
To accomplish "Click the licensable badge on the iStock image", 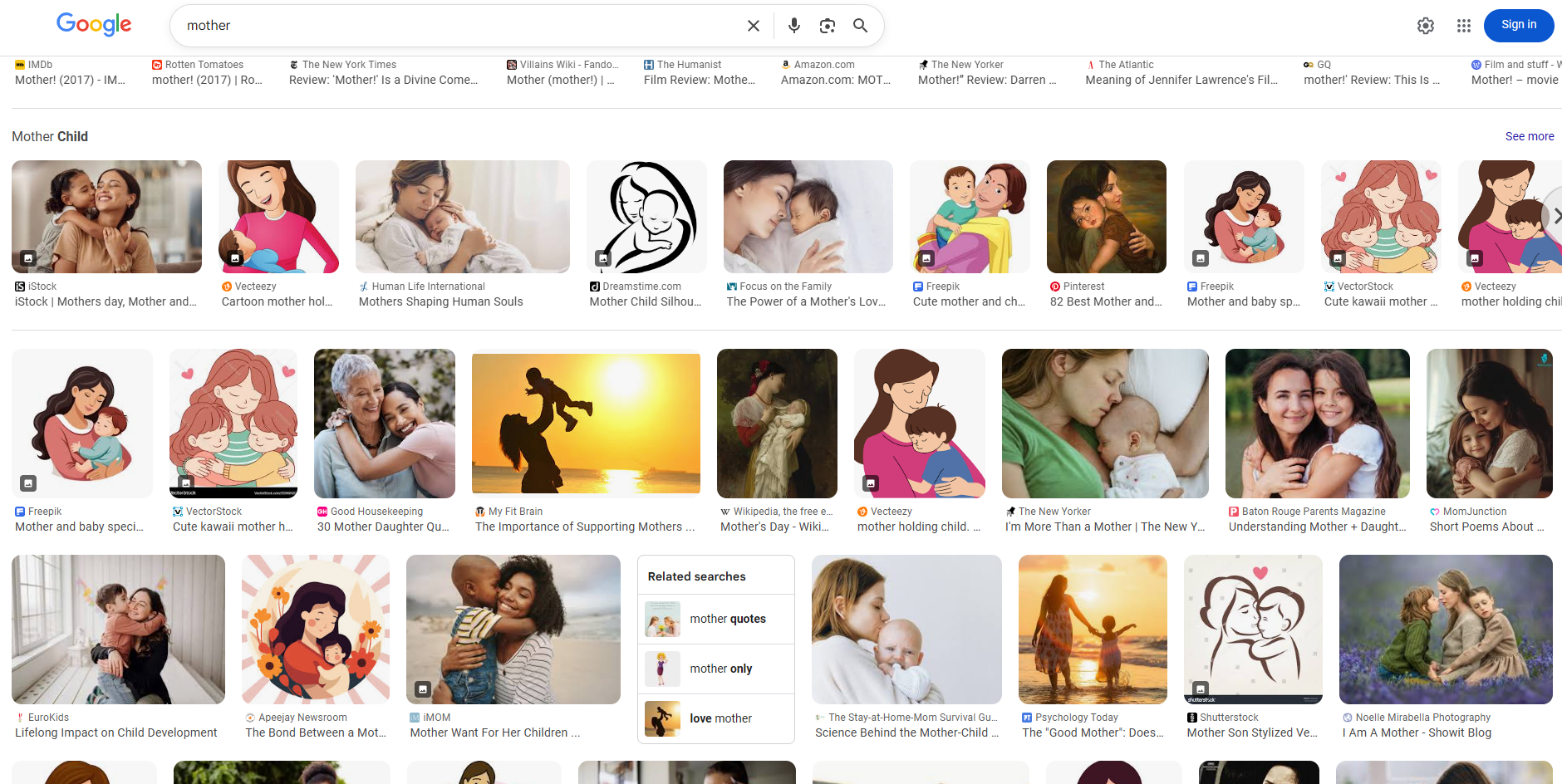I will [28, 258].
